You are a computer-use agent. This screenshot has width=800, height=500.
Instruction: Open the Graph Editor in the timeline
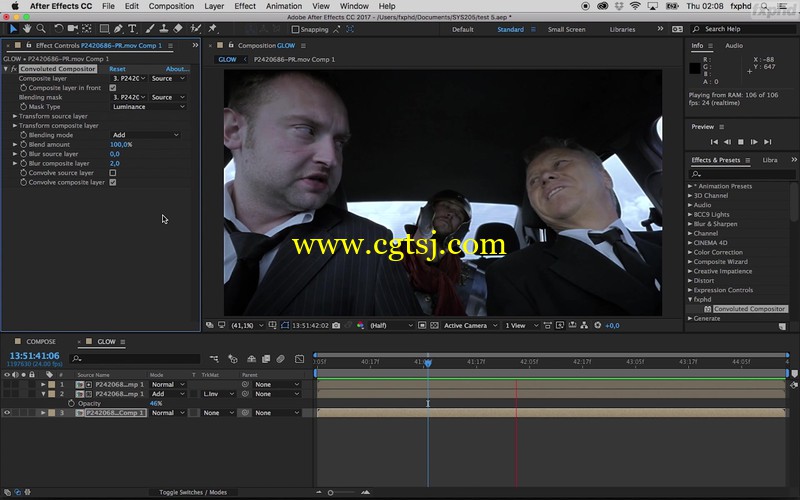coord(299,359)
